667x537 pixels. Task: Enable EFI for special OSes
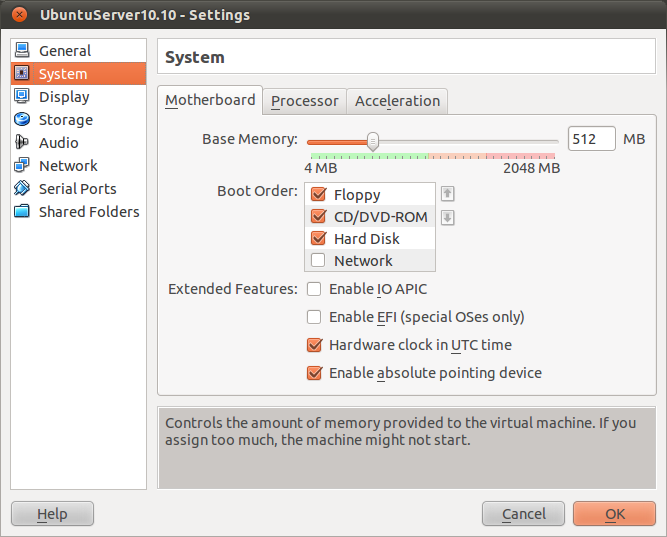[x=314, y=317]
